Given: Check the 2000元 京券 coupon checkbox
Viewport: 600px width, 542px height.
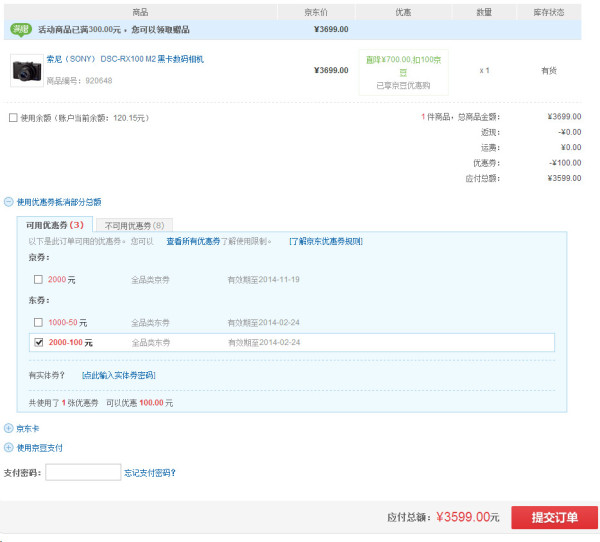Looking at the screenshot, I should (x=38, y=279).
